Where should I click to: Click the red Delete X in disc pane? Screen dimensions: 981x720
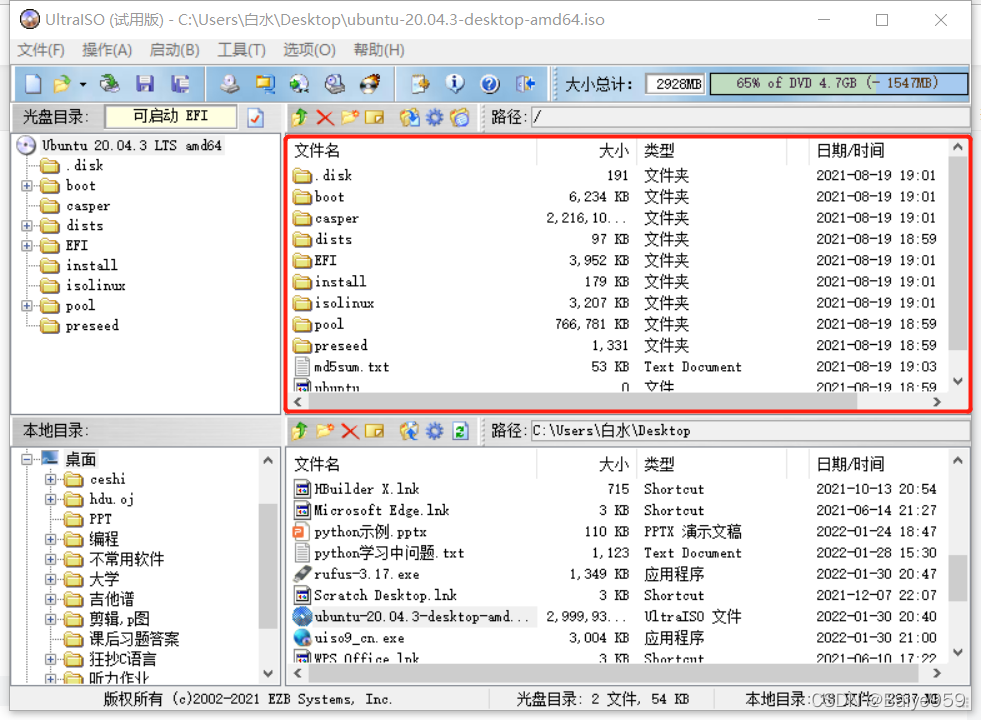325,117
